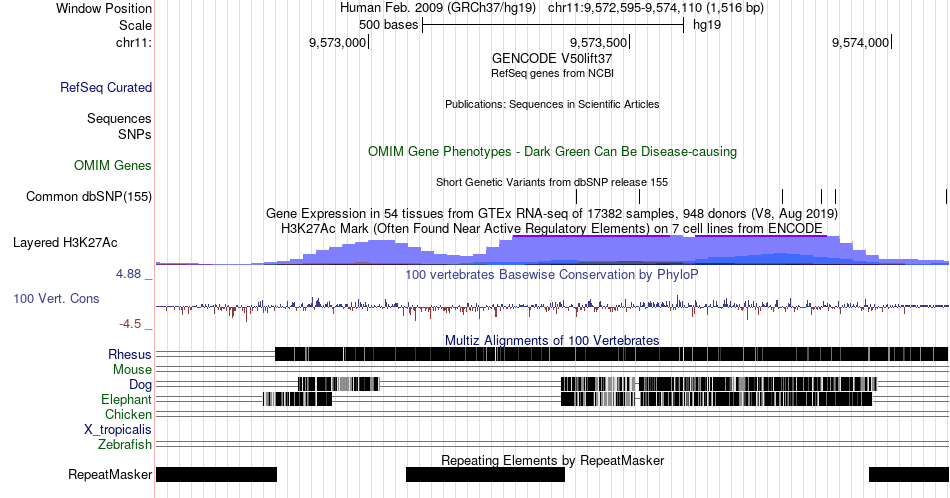The width and height of the screenshot is (950, 498).
Task: Click Multiz Alignments of 100 Vertebrates title
Action: 552,340
